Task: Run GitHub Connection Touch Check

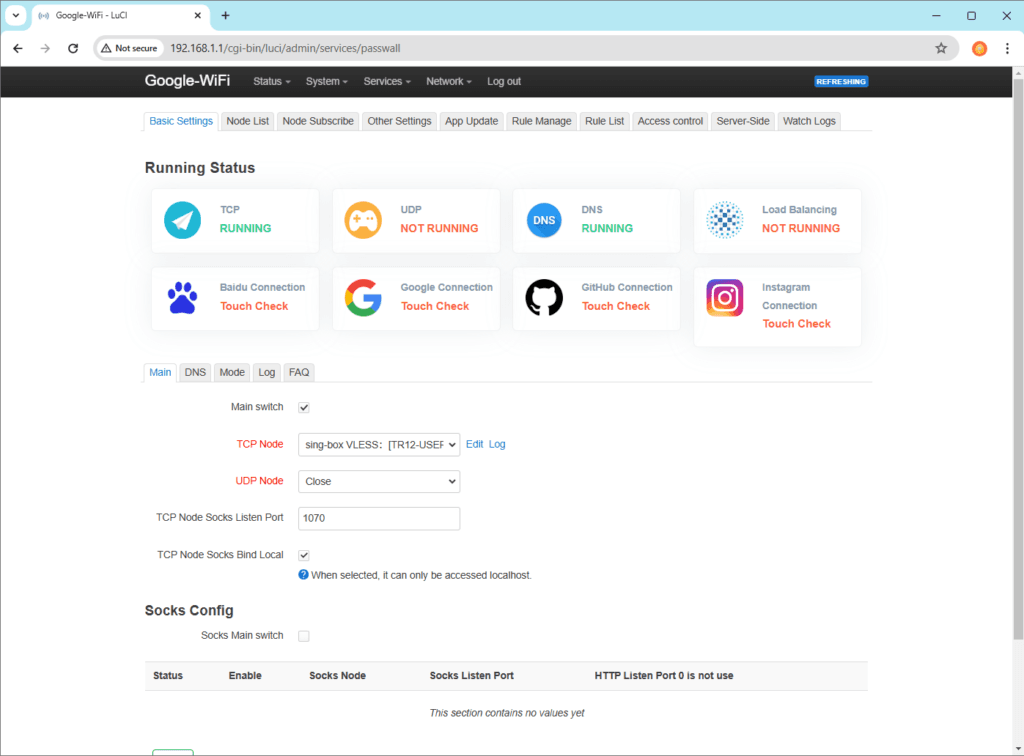Action: coord(616,306)
